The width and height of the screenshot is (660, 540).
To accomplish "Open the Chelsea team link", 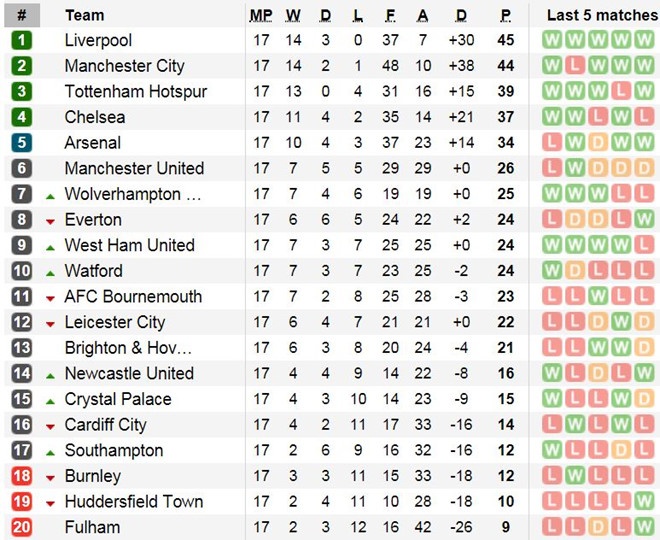I will tap(95, 117).
